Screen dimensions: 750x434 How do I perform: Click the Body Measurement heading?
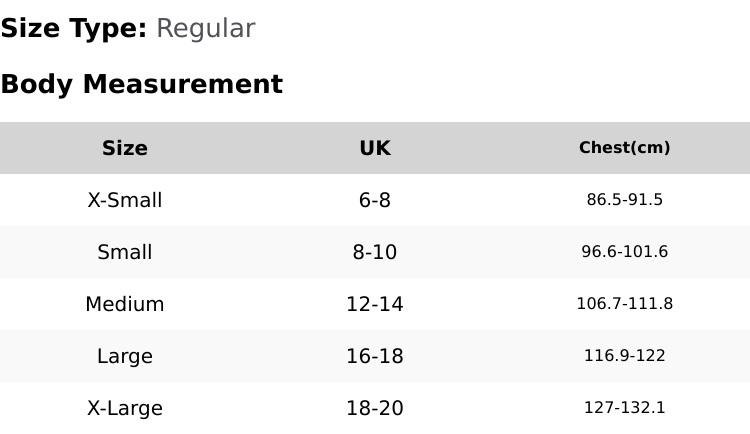(x=142, y=85)
